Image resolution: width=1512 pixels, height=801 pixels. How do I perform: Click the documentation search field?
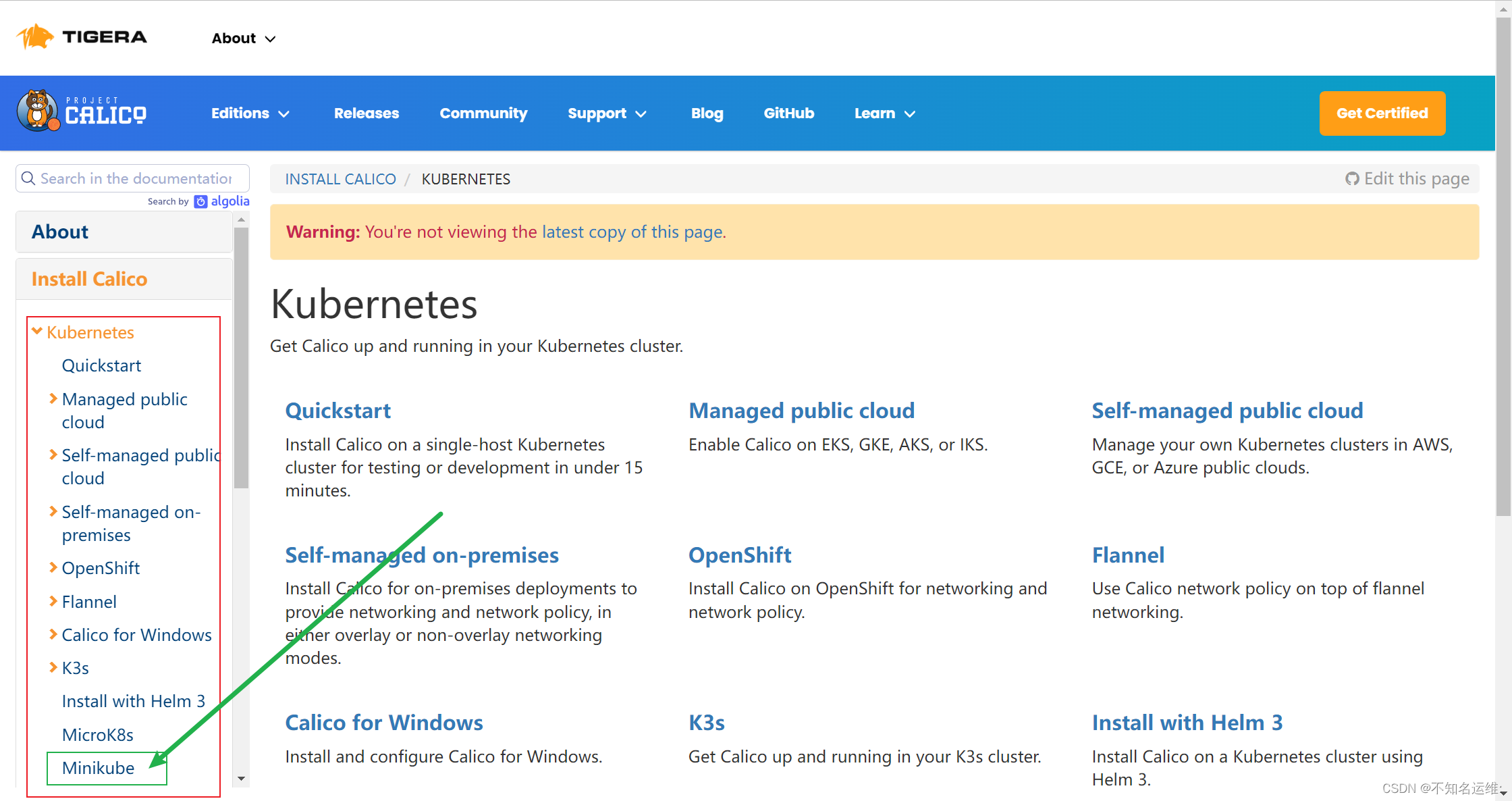[x=133, y=178]
